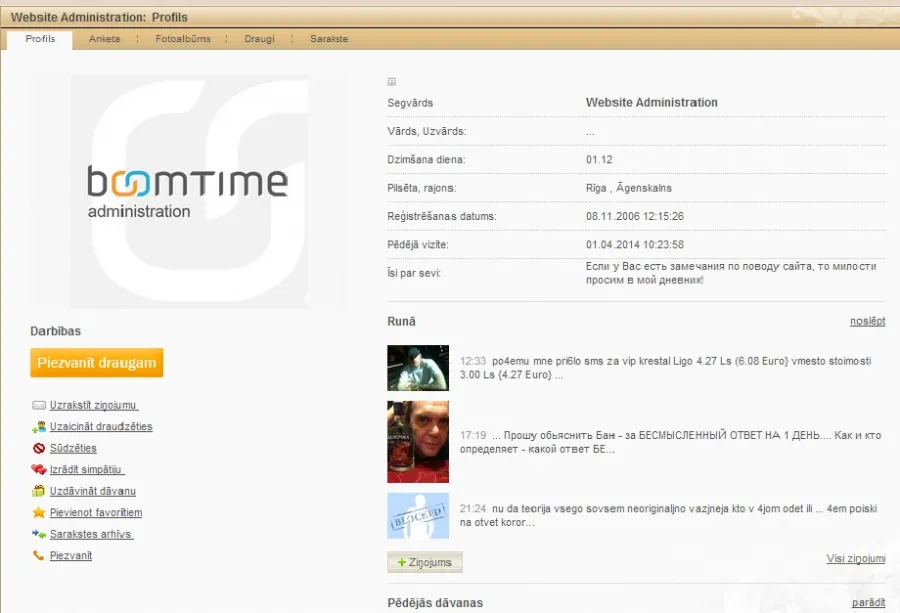Open the Uzrakstīt ziņojumu link
Image resolution: width=900 pixels, height=613 pixels.
click(94, 405)
